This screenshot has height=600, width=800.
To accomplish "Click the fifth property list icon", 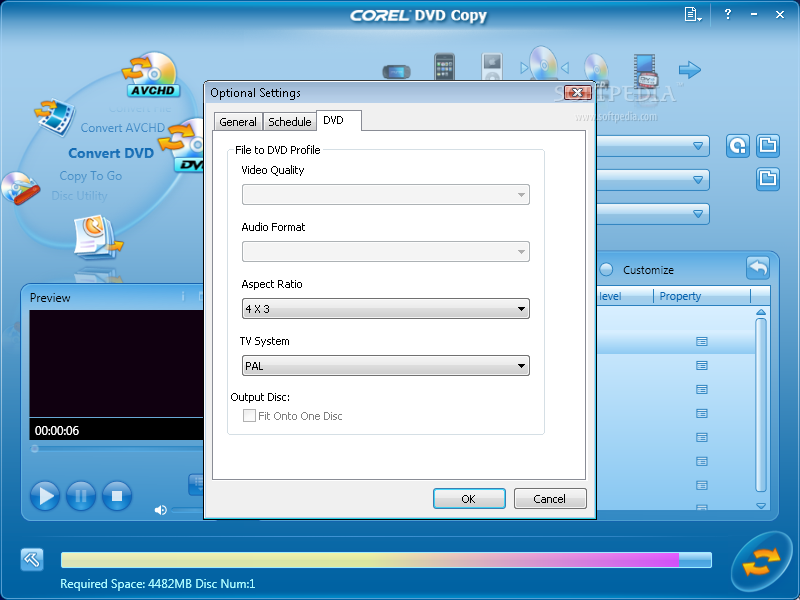I will point(702,437).
